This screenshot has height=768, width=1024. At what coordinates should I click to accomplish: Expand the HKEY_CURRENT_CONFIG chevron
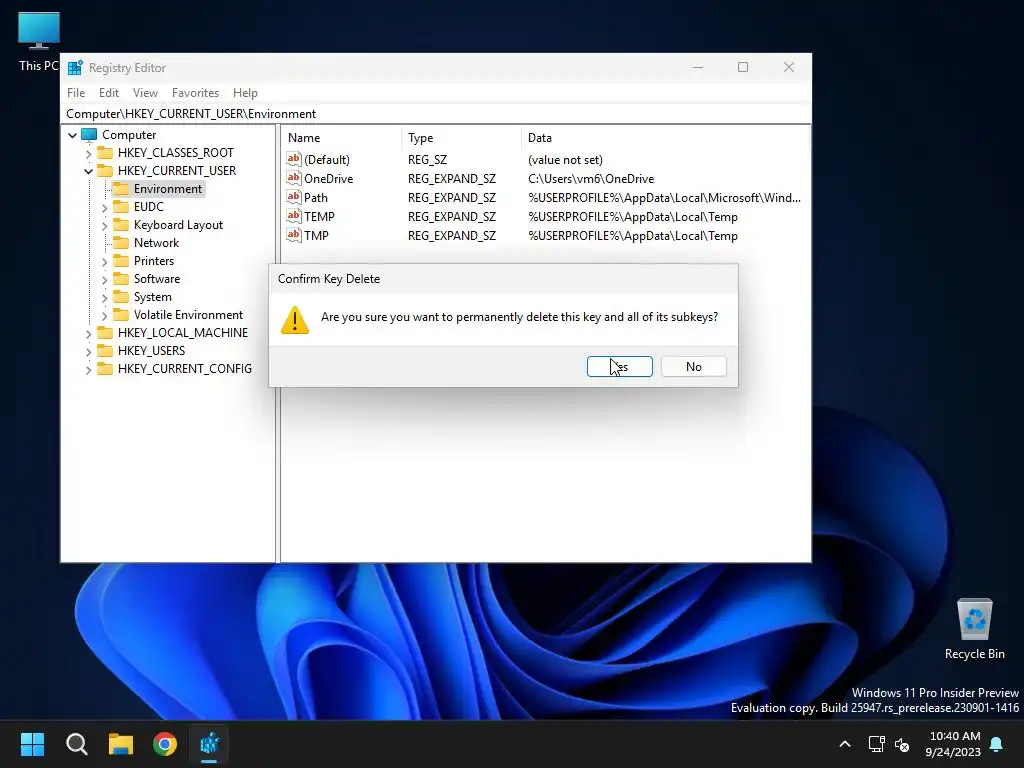(x=88, y=370)
